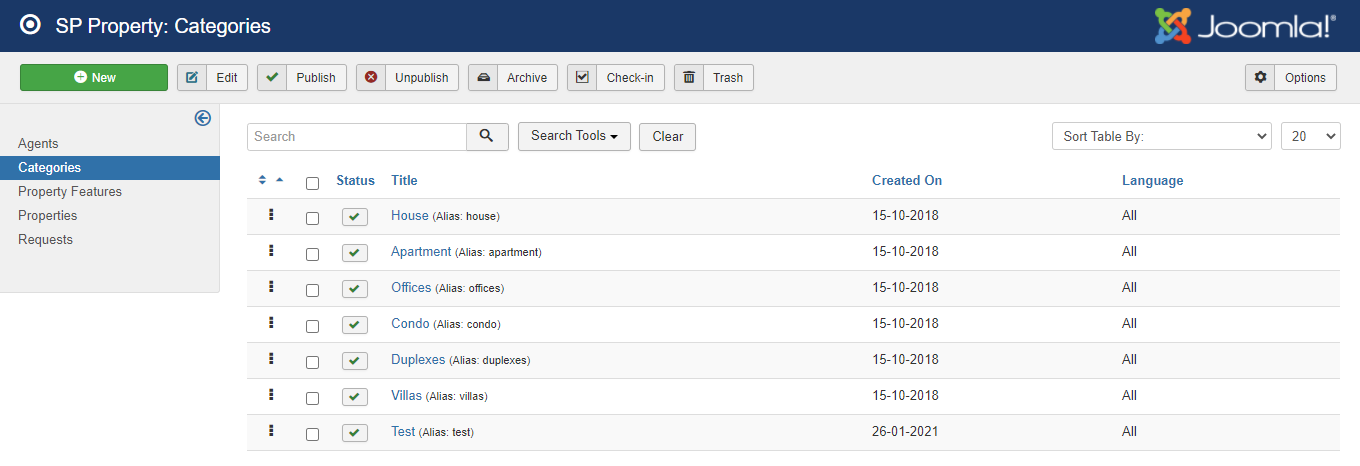This screenshot has width=1360, height=466.
Task: Open Property Features in the sidebar
Action: 70,192
